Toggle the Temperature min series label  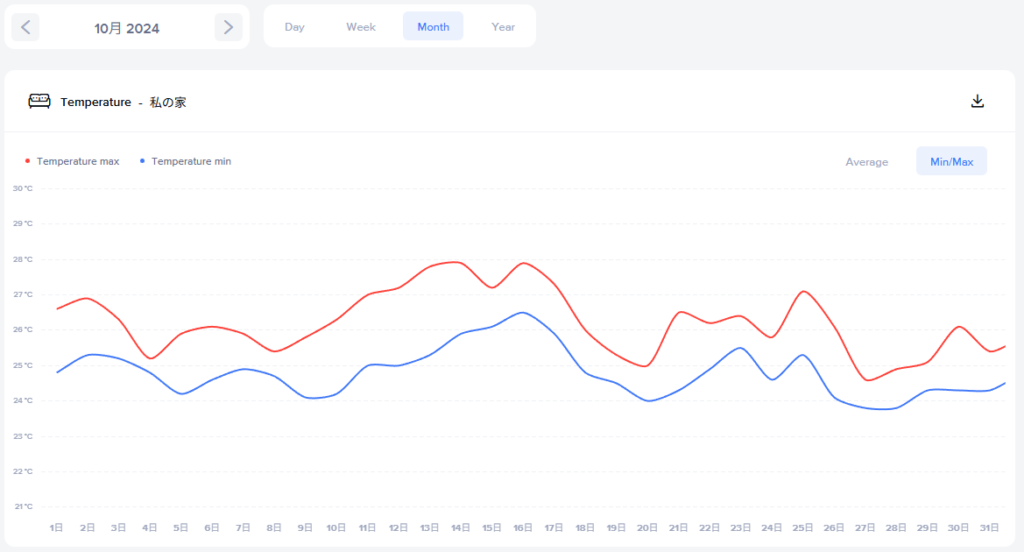tap(191, 161)
